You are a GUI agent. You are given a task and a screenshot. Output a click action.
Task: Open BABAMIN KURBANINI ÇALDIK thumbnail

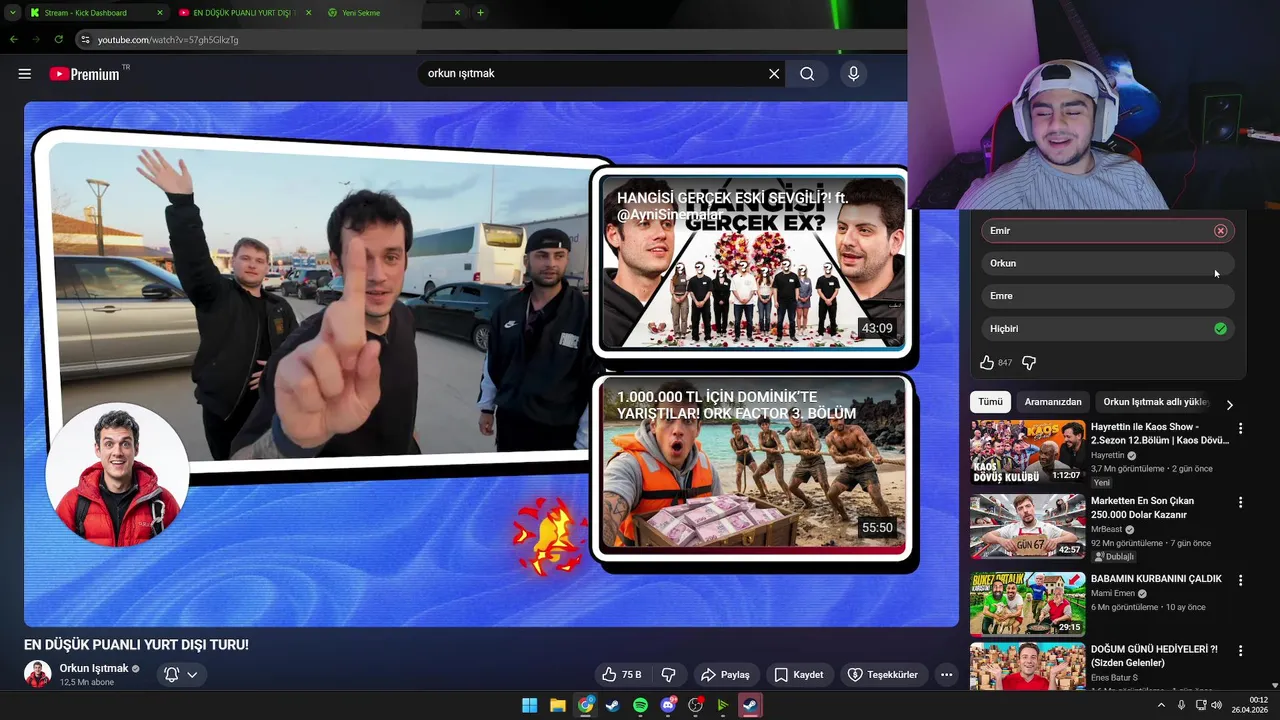click(1027, 604)
